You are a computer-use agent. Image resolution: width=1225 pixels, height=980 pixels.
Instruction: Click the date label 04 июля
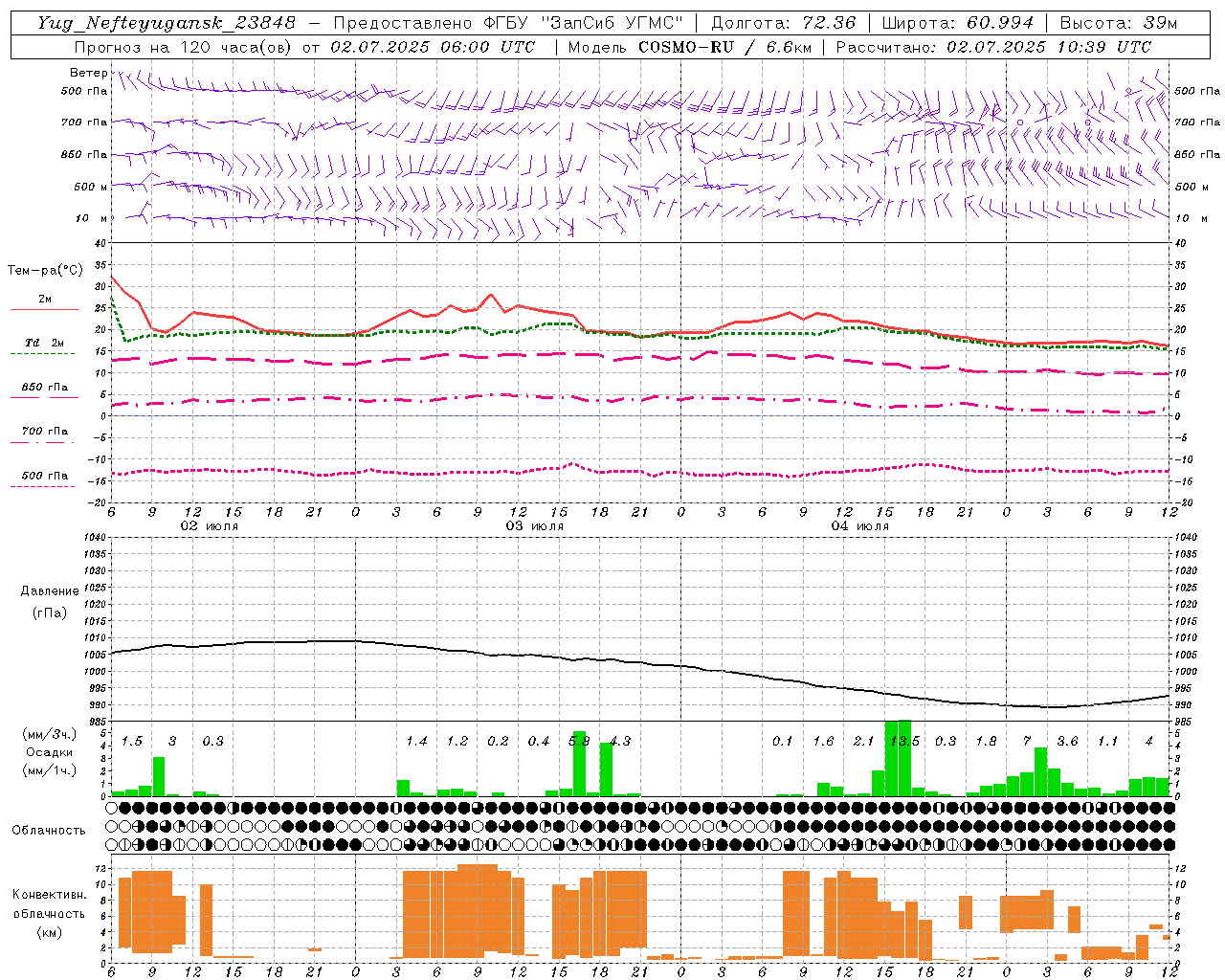coord(860,526)
